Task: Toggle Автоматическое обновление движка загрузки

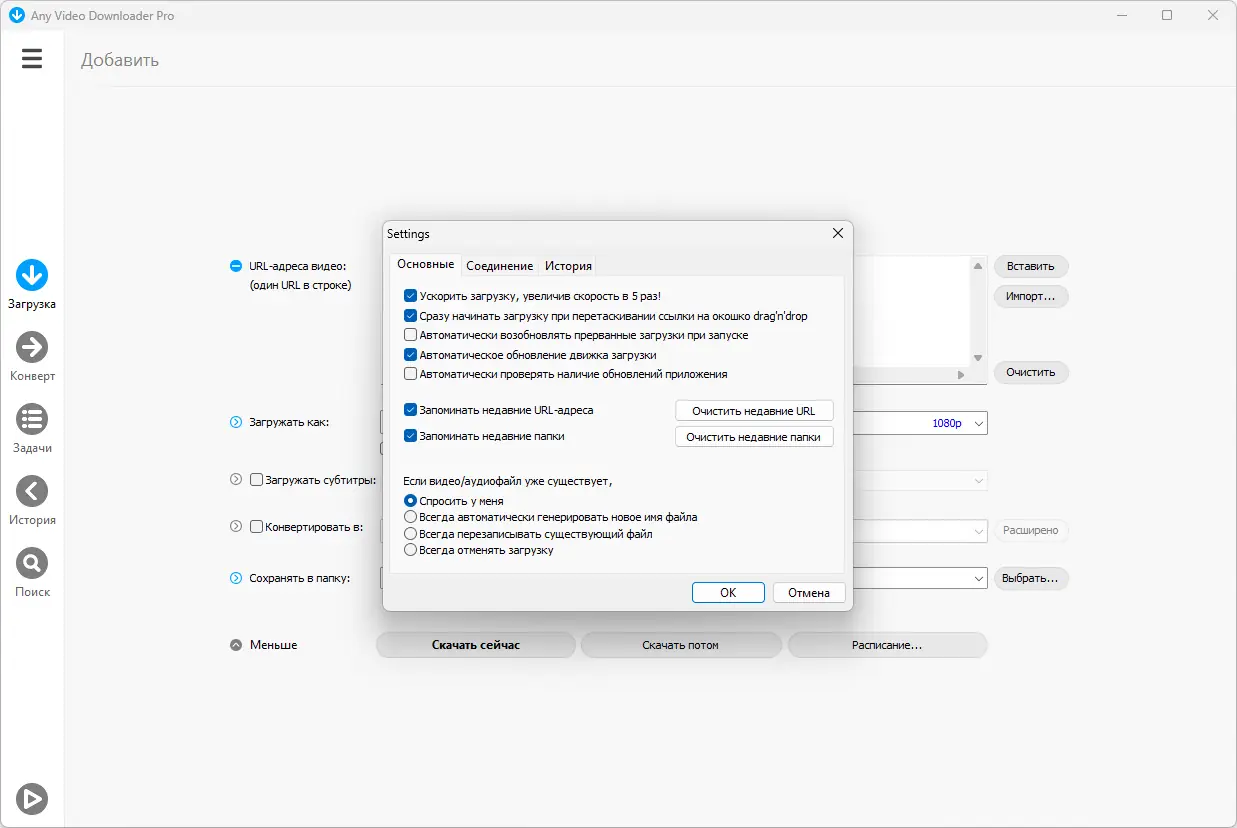Action: (410, 355)
